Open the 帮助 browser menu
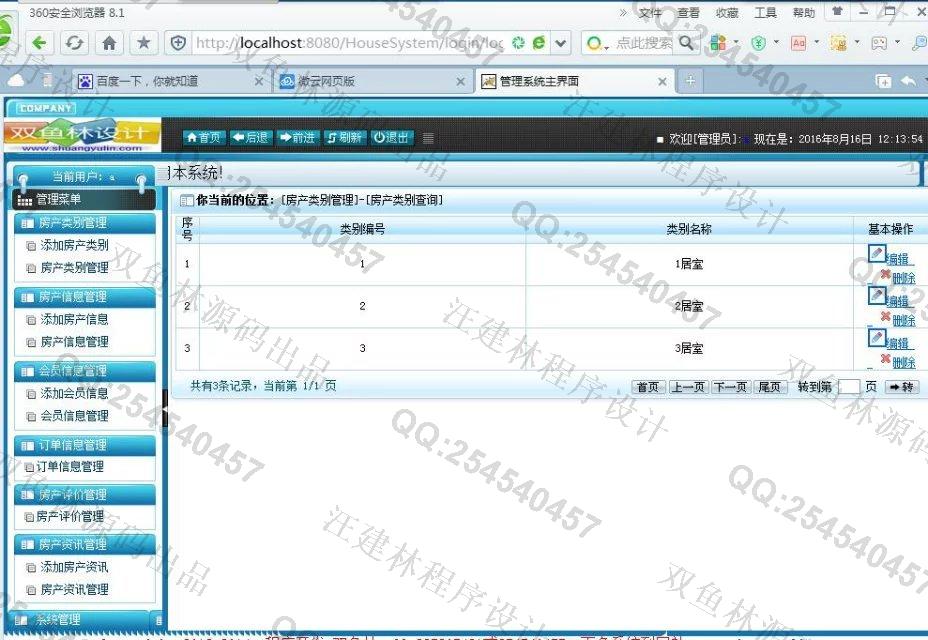928x640 pixels. coord(804,12)
